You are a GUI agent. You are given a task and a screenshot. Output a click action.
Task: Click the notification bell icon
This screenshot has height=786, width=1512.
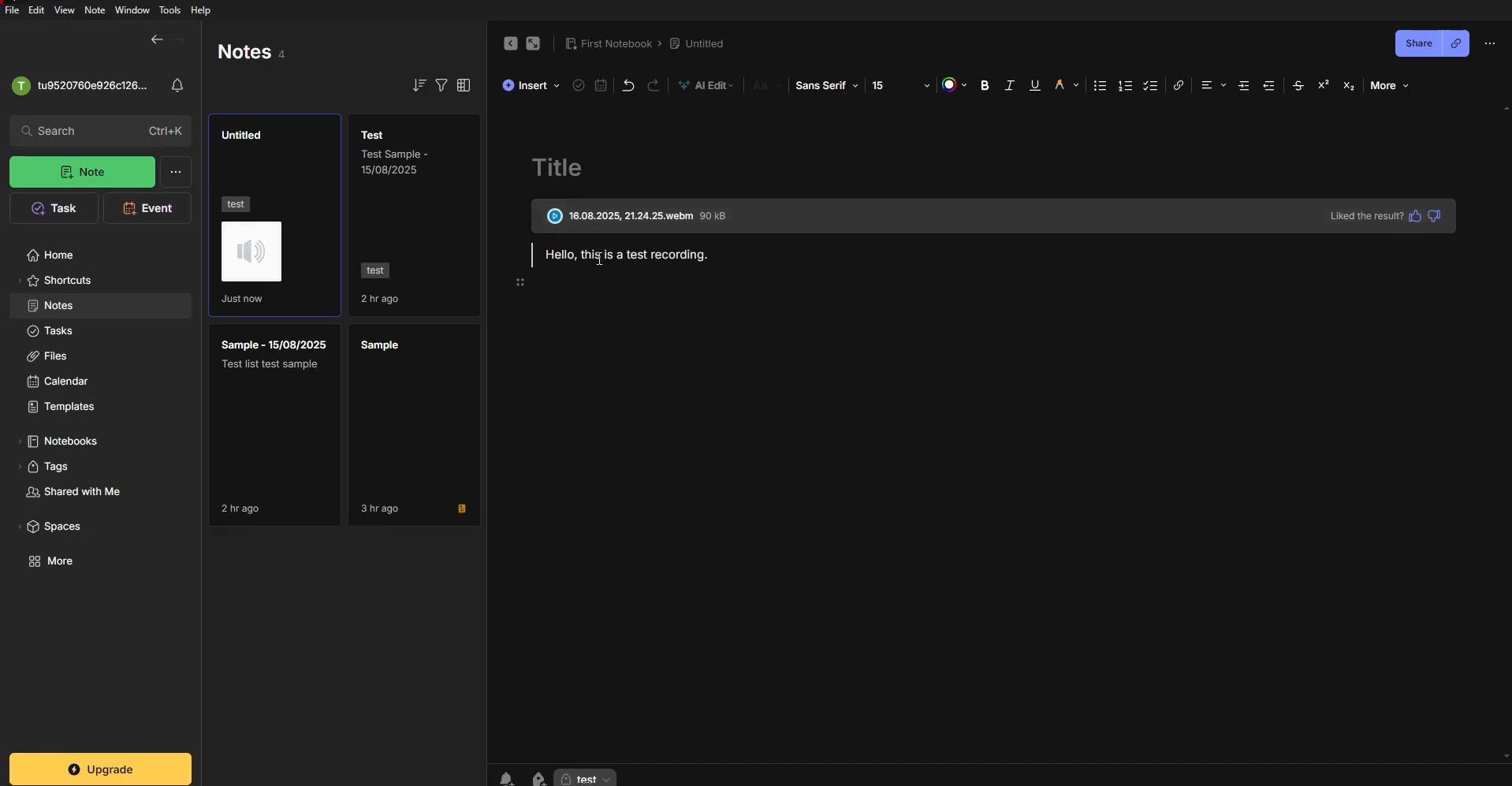click(x=178, y=86)
